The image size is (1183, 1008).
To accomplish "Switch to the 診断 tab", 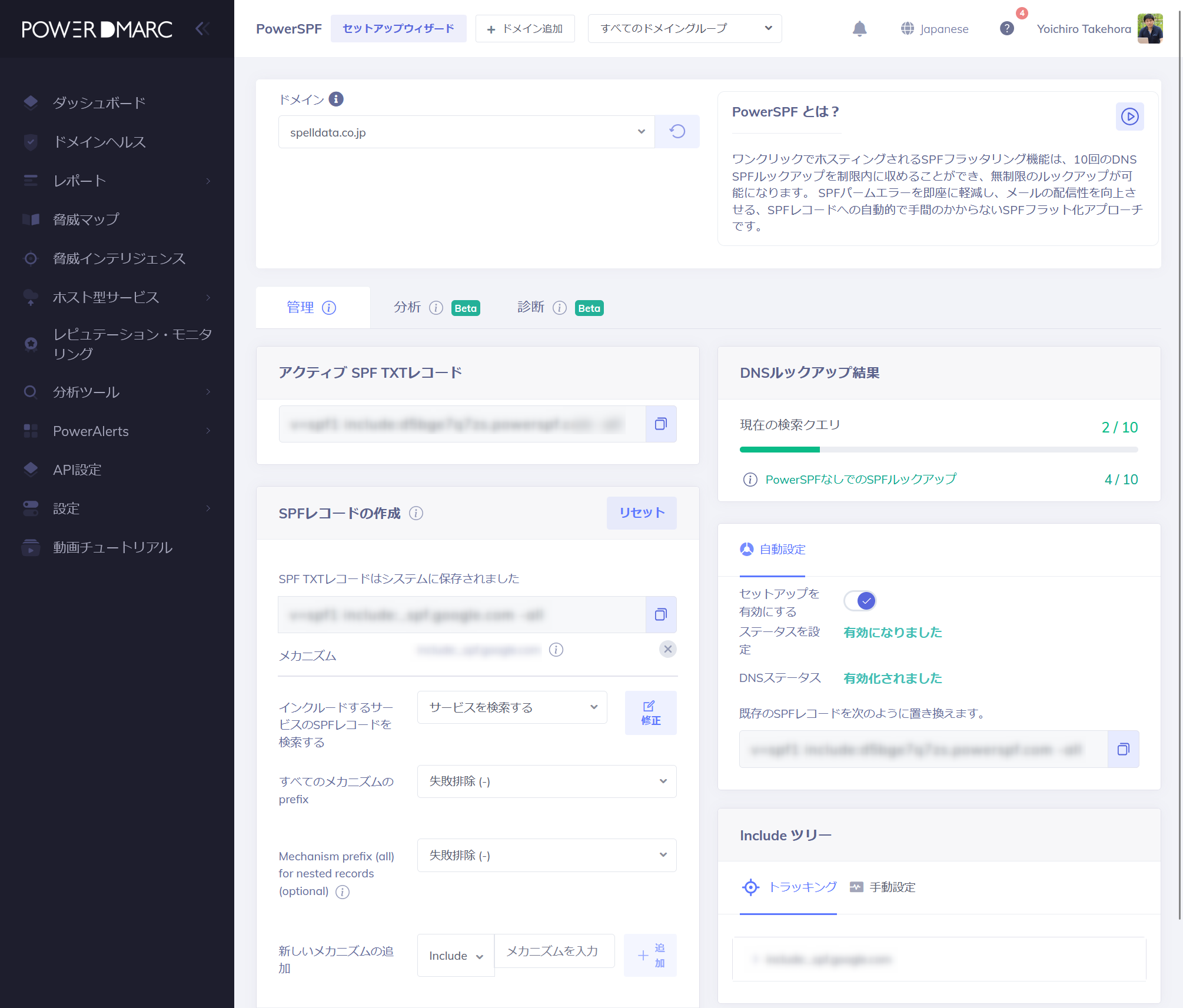I will pos(560,307).
